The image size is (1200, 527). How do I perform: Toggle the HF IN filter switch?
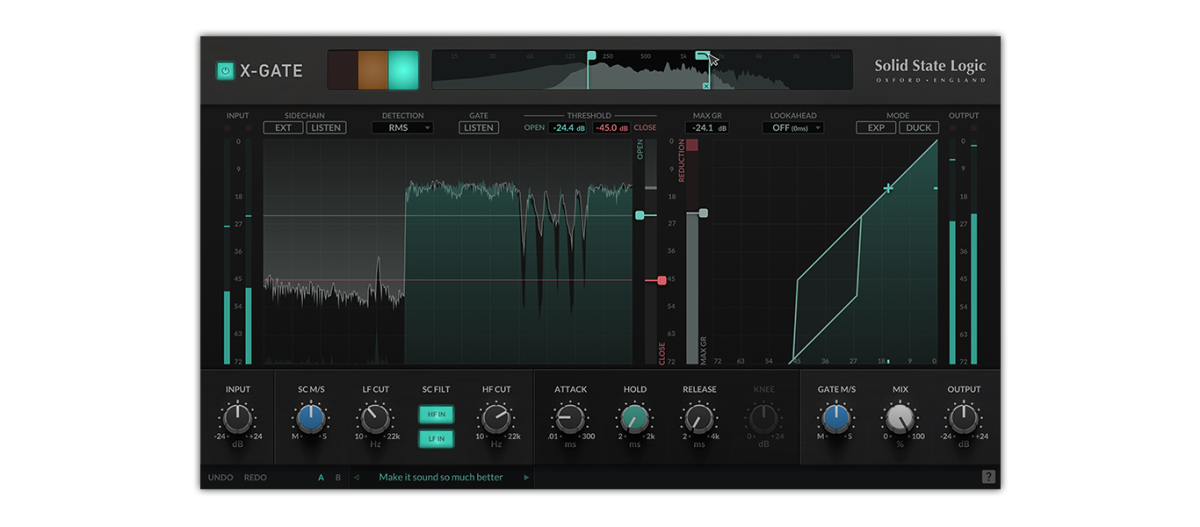[436, 414]
